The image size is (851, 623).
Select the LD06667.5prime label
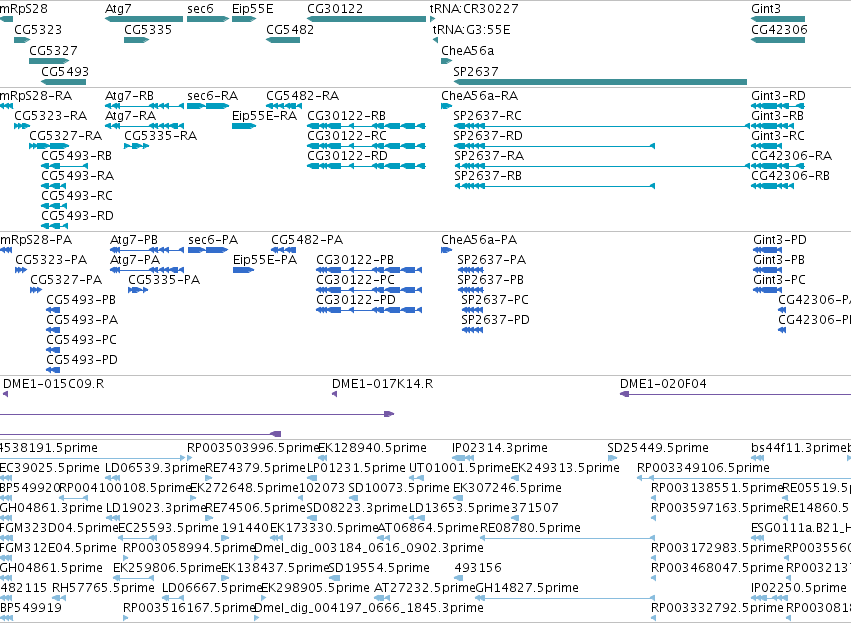212,588
